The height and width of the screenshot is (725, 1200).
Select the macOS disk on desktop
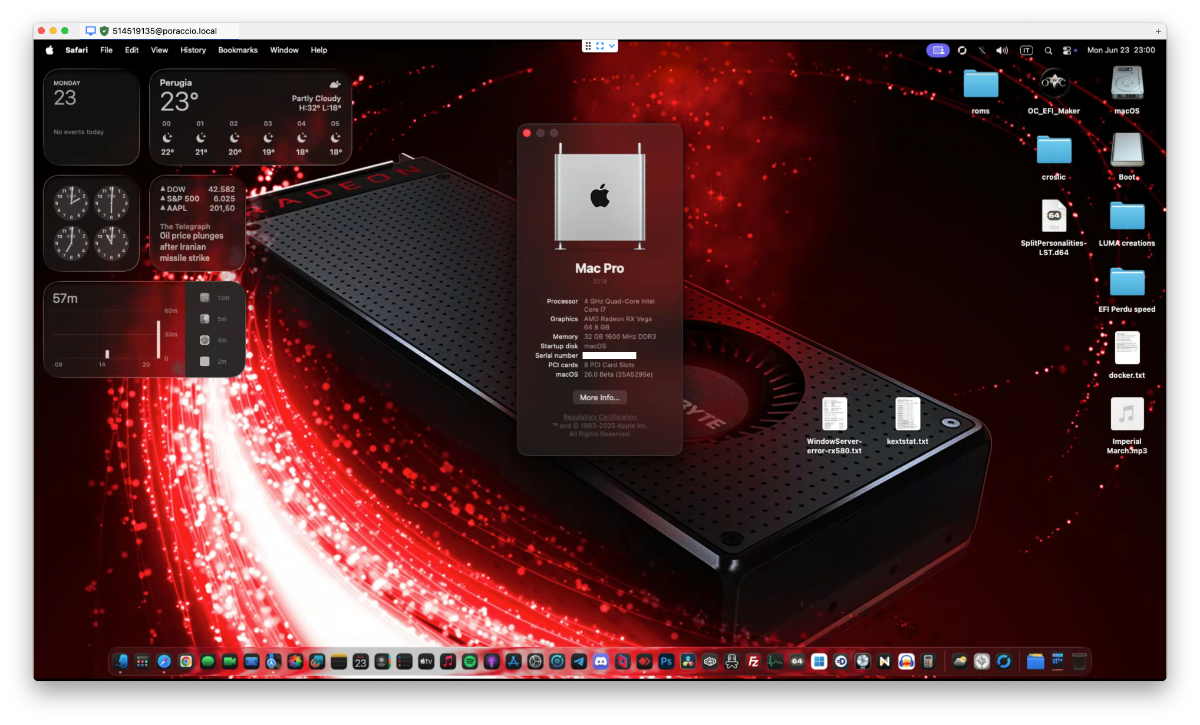(x=1127, y=90)
